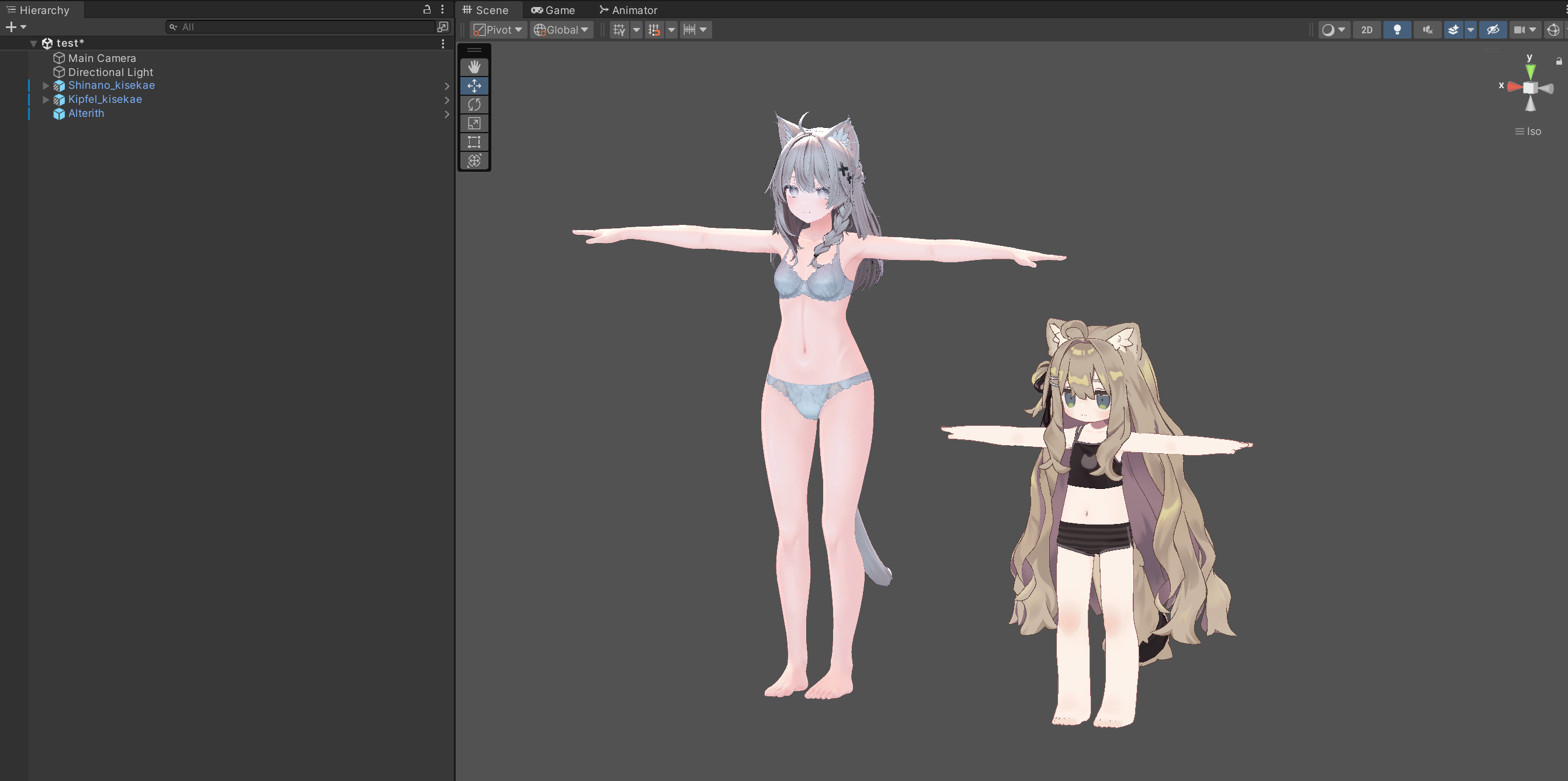Click the grid snapping magnet icon
Image resolution: width=1568 pixels, height=781 pixels.
pyautogui.click(x=654, y=30)
